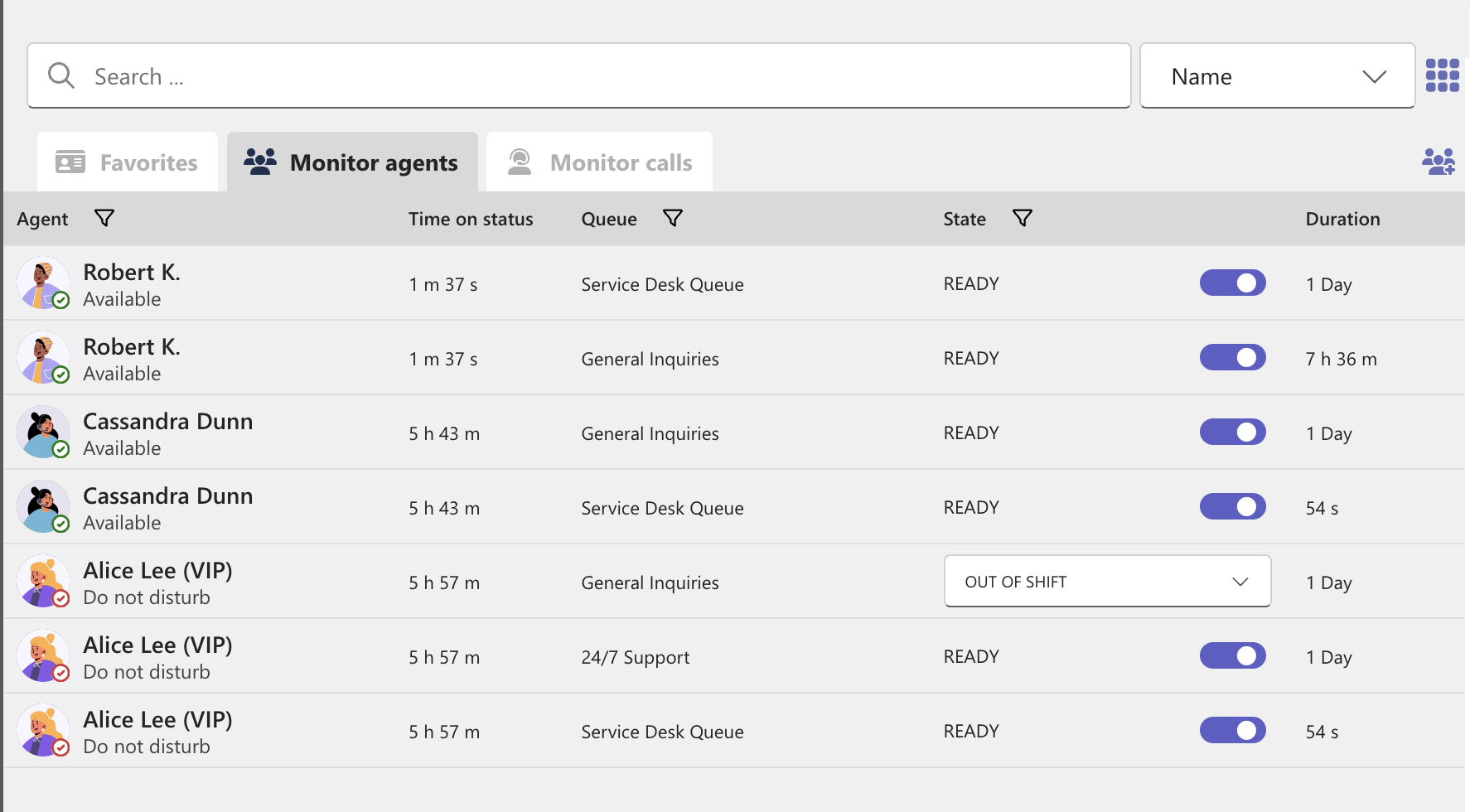The image size is (1470, 812).
Task: Click Alice Lee avatar in 24/7 Support row
Action: pyautogui.click(x=43, y=655)
